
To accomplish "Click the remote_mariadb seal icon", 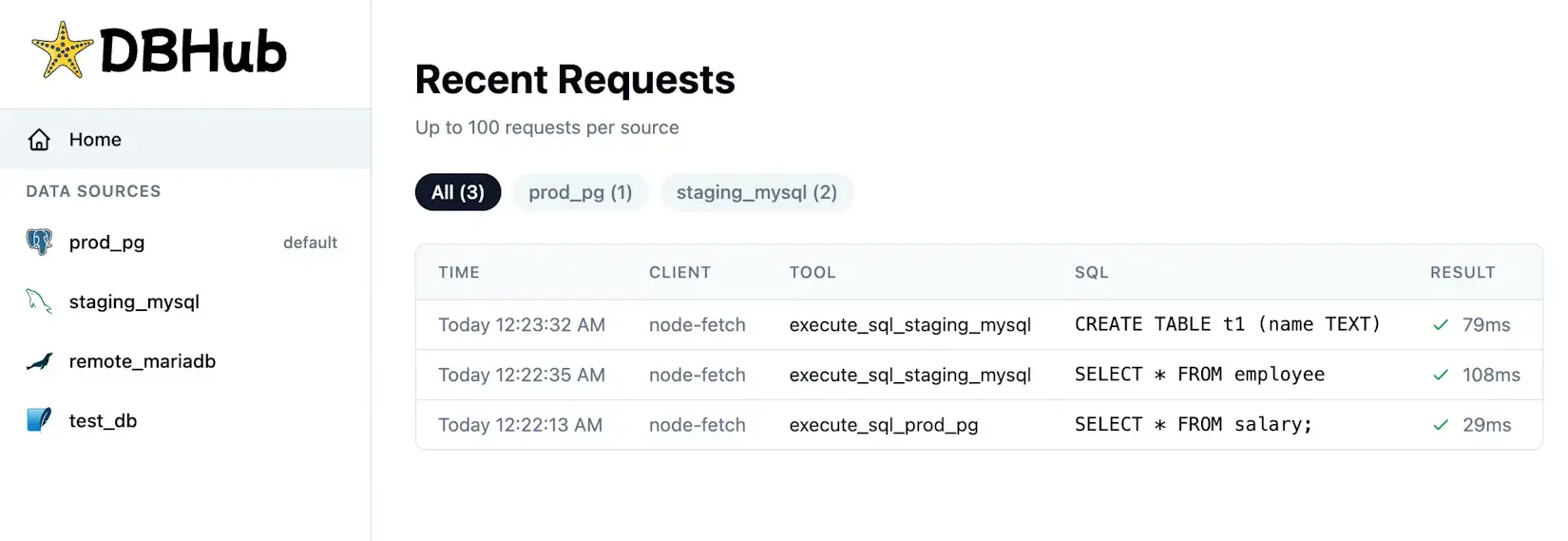I will (x=39, y=361).
